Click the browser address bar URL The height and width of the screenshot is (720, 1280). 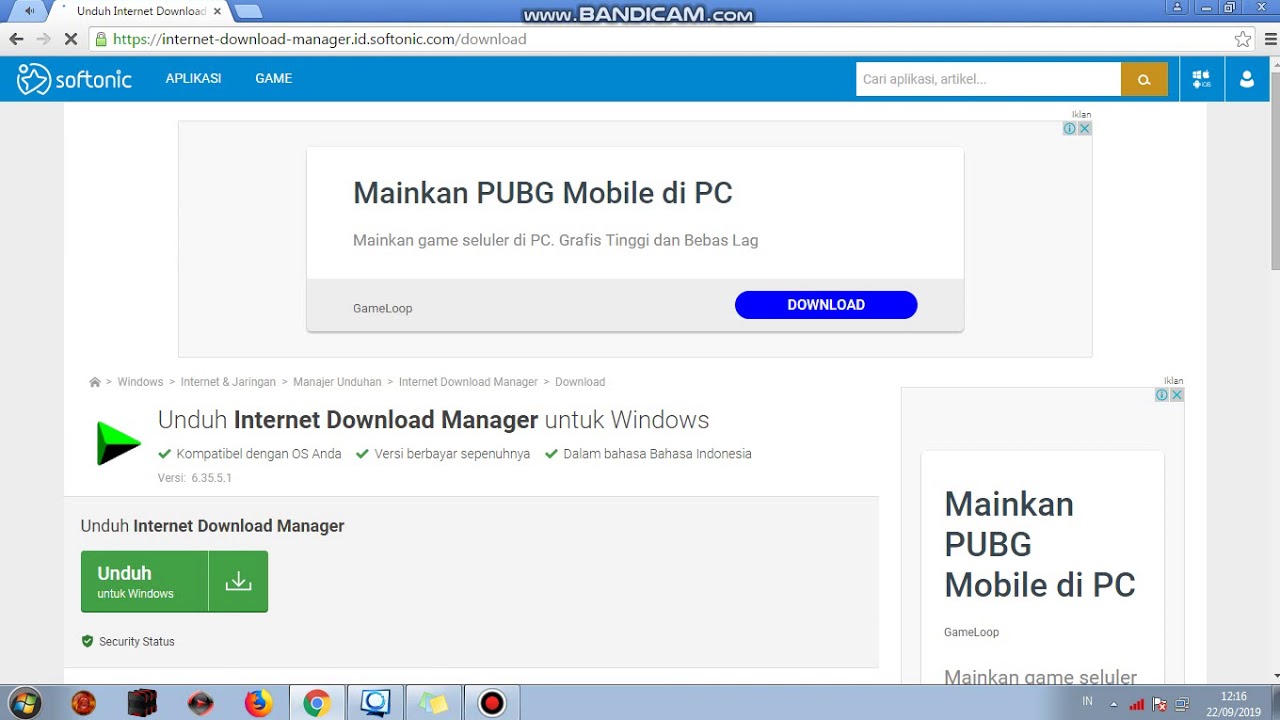tap(320, 40)
